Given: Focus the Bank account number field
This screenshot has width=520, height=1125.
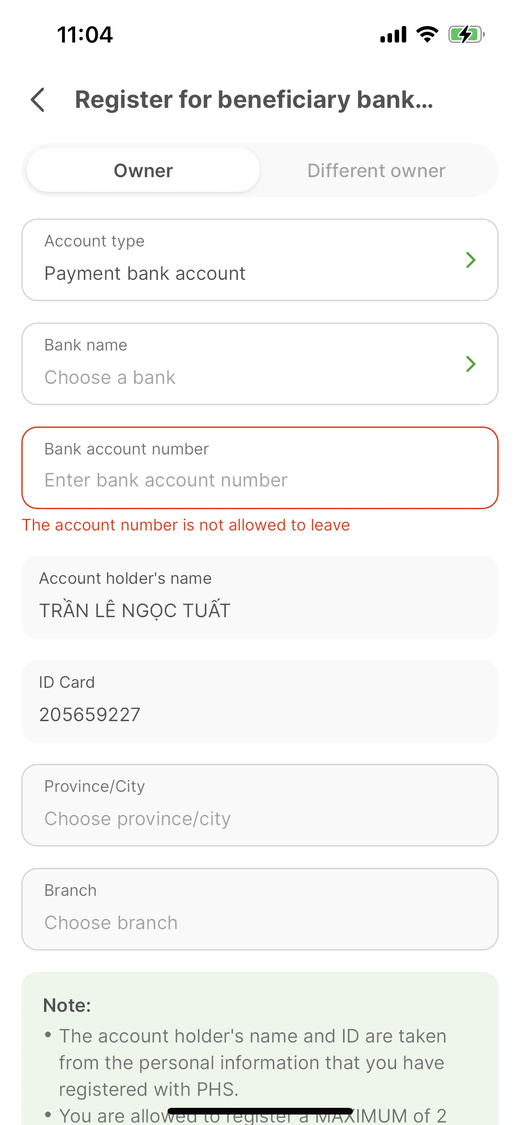Looking at the screenshot, I should click(x=260, y=468).
